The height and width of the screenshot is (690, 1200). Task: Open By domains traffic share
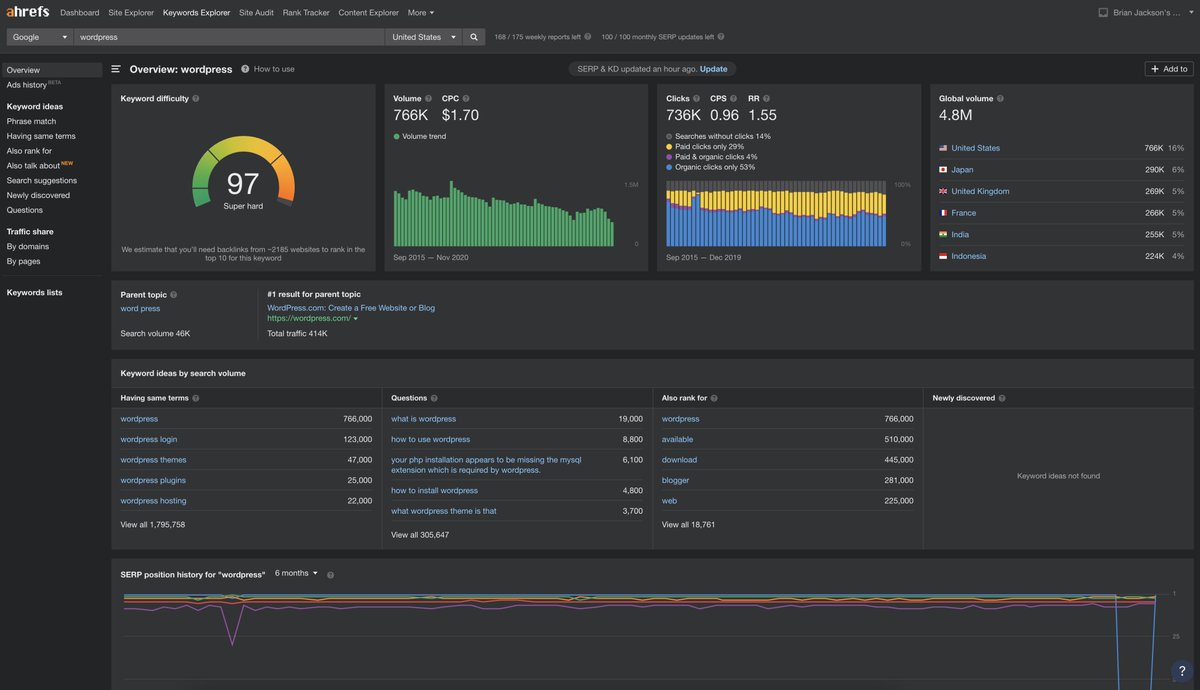click(28, 246)
